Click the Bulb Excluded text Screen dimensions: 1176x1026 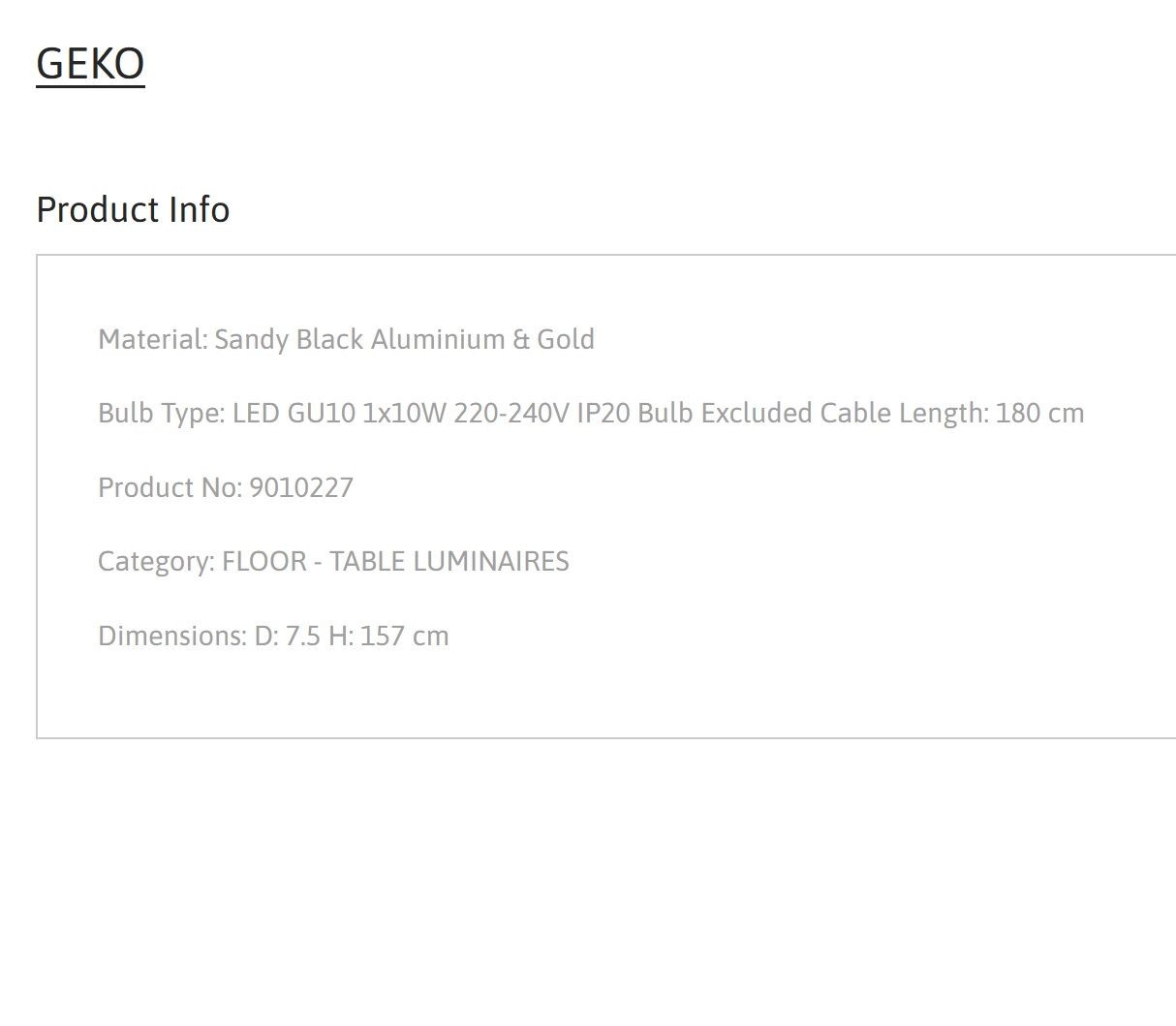click(725, 413)
